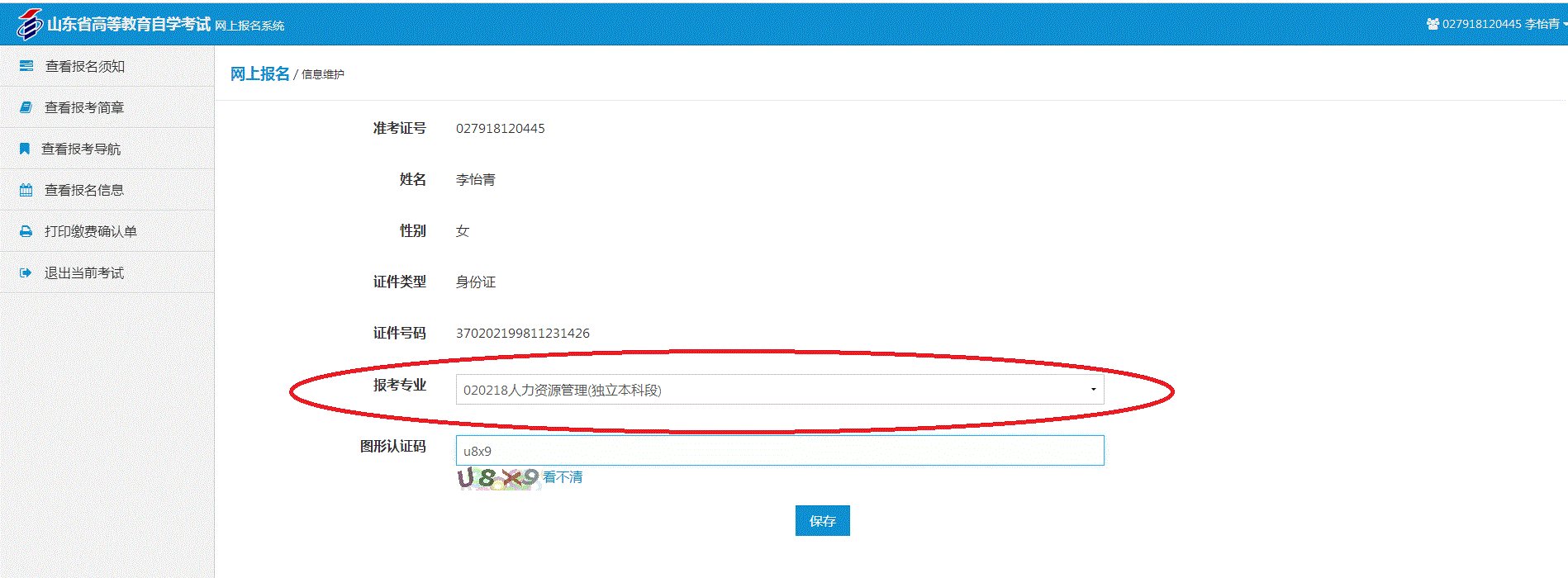The width and height of the screenshot is (1568, 578).
Task: Click the 网上报名 breadcrumb link
Action: click(259, 73)
